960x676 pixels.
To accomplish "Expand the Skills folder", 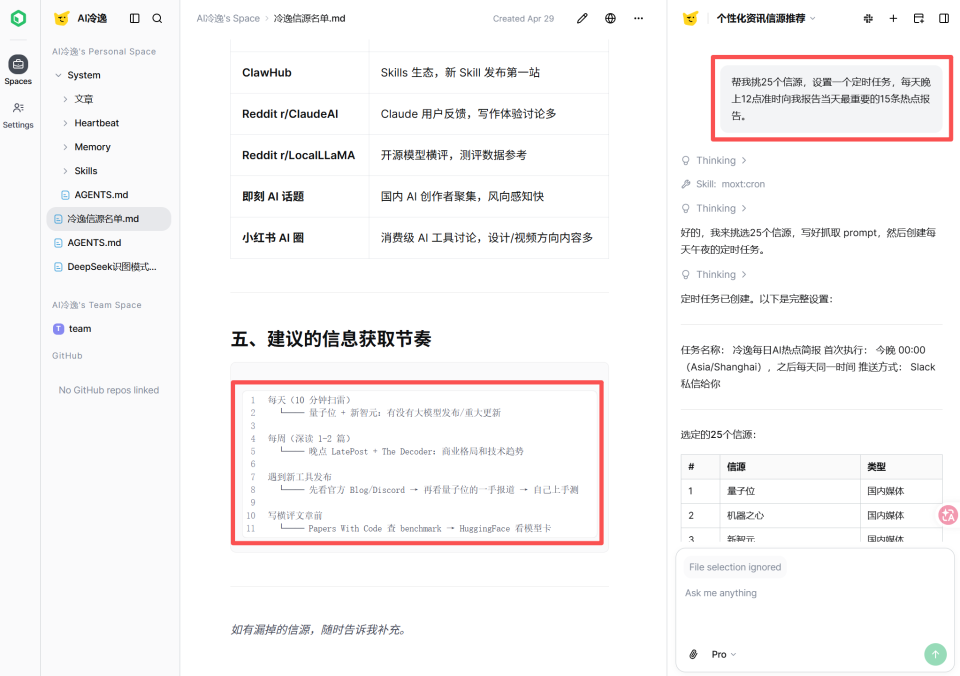I will coord(66,171).
